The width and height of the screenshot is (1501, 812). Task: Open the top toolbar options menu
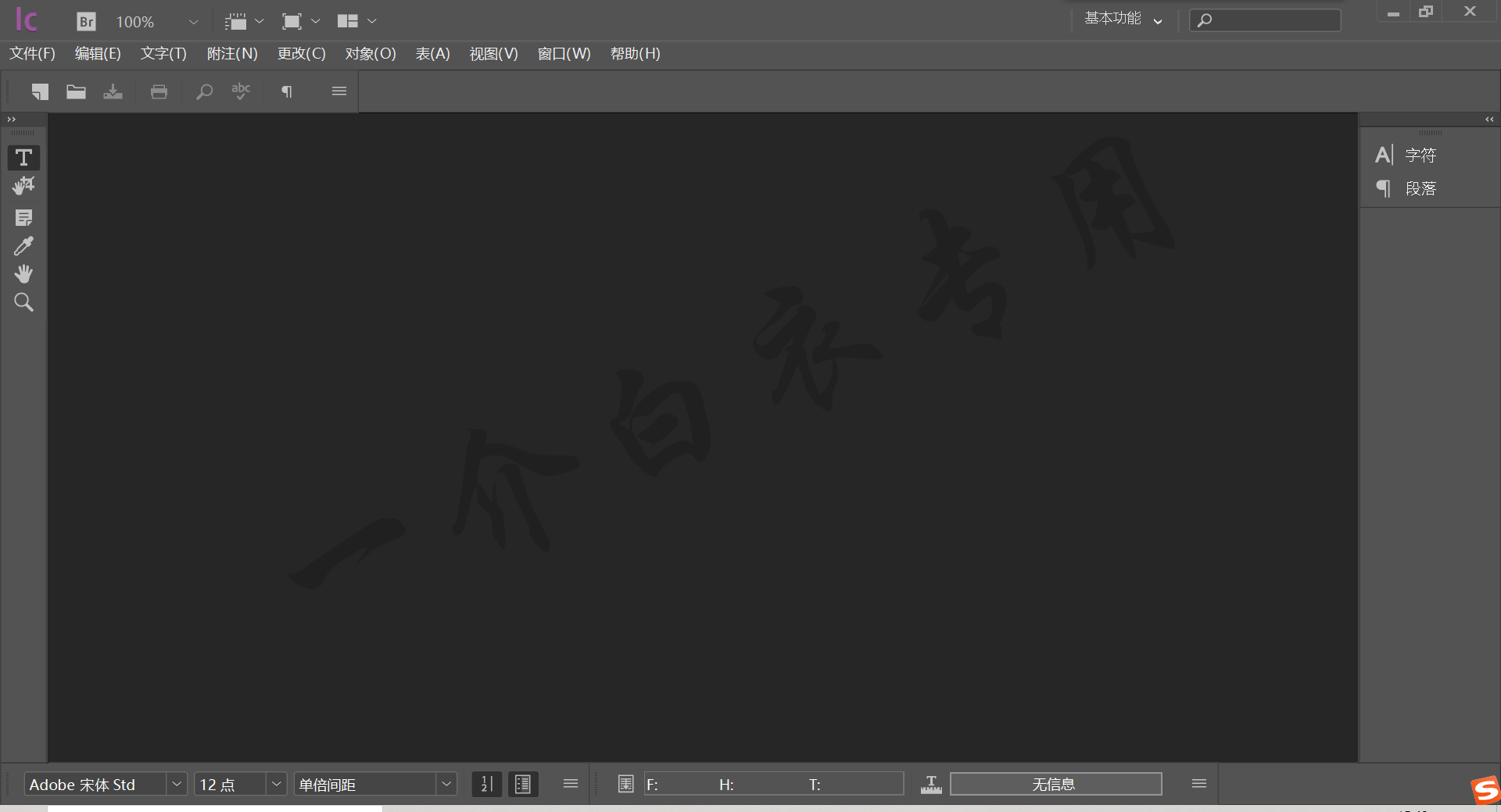(339, 91)
